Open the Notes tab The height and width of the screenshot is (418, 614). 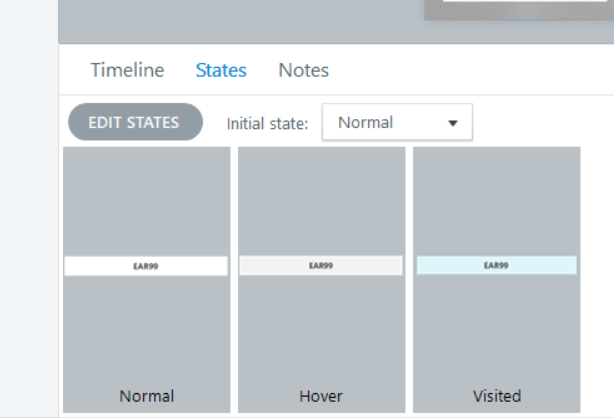coord(303,70)
